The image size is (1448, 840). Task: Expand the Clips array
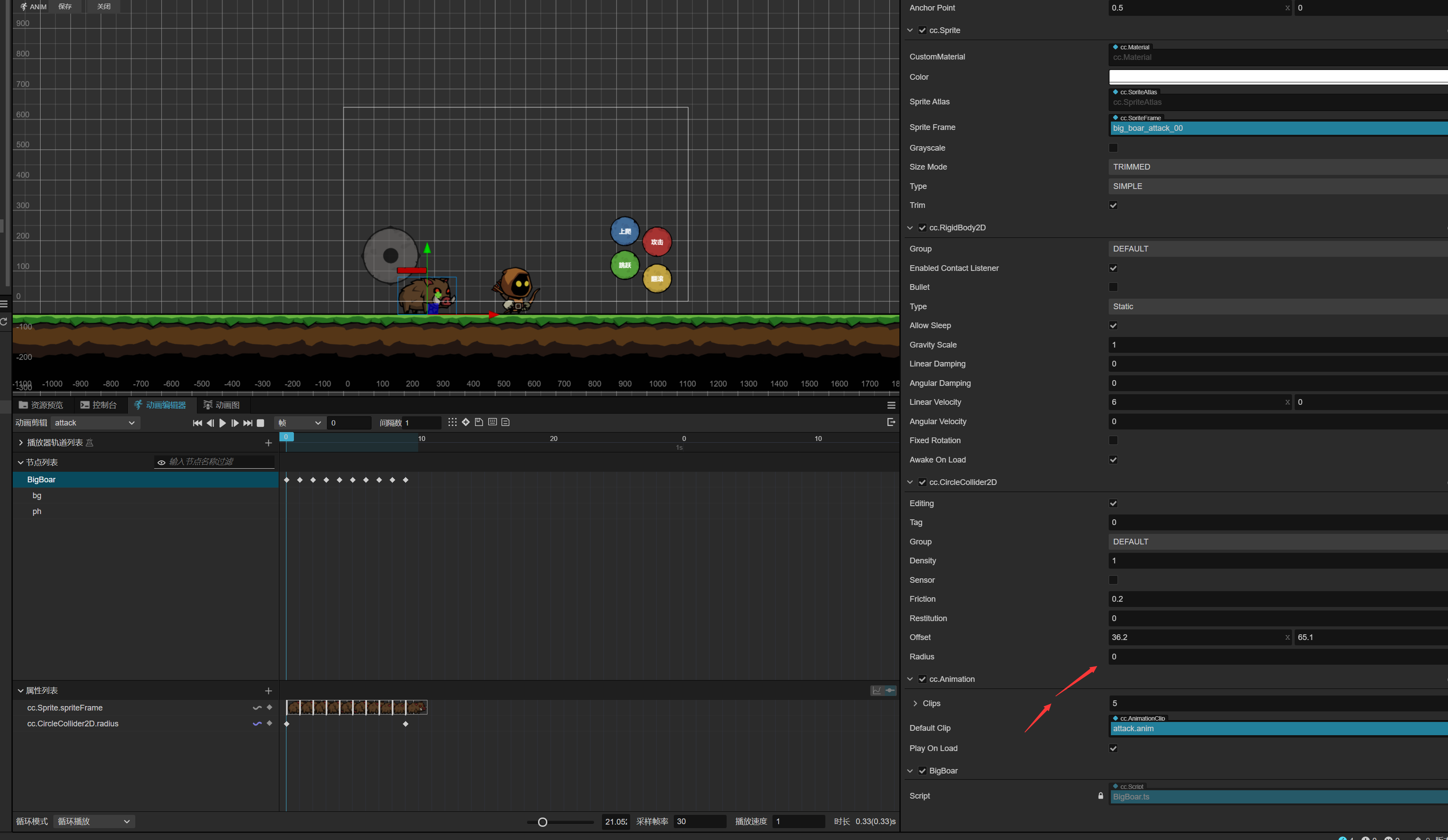point(915,703)
